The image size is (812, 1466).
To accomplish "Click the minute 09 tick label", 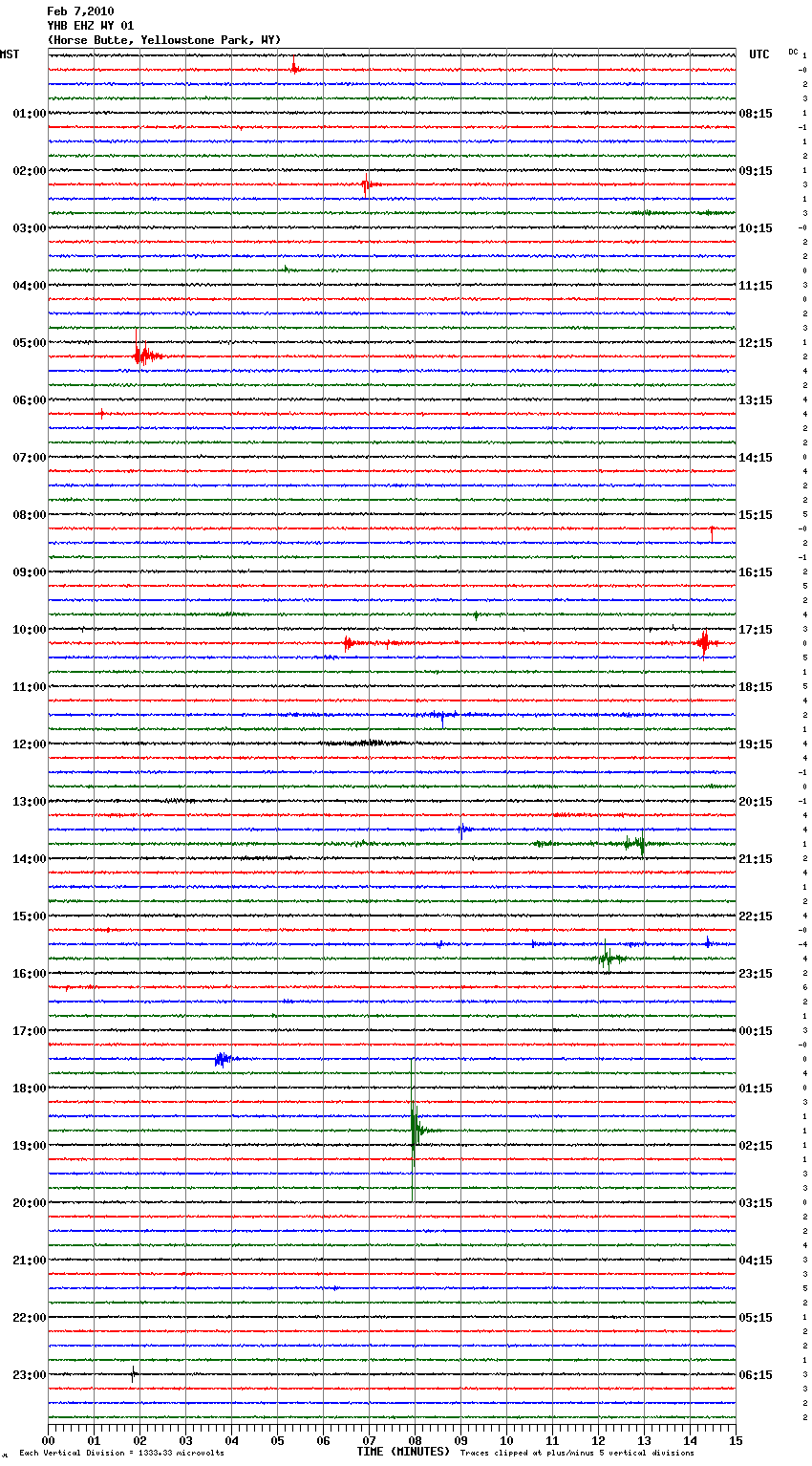I will 461,1440.
